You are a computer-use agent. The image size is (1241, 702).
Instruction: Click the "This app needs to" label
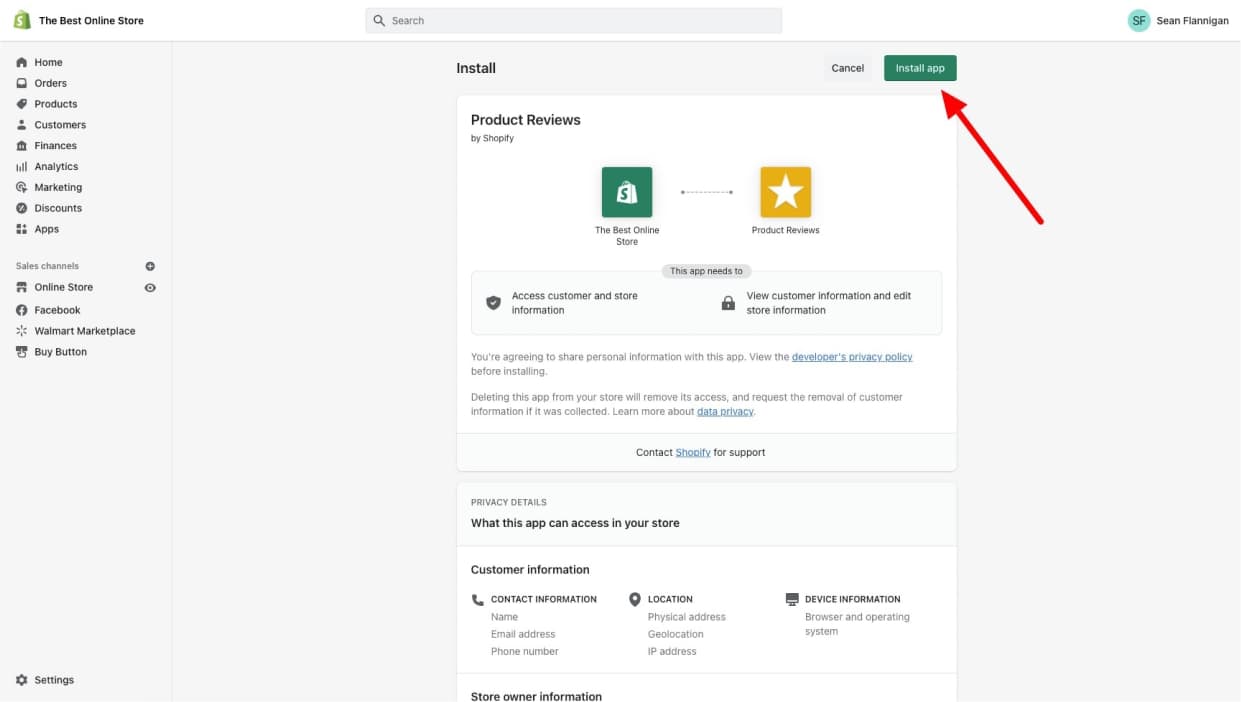(x=706, y=271)
